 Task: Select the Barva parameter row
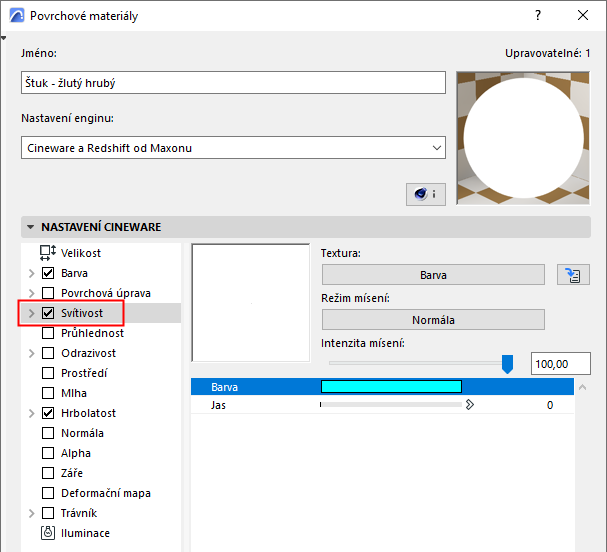(382, 387)
